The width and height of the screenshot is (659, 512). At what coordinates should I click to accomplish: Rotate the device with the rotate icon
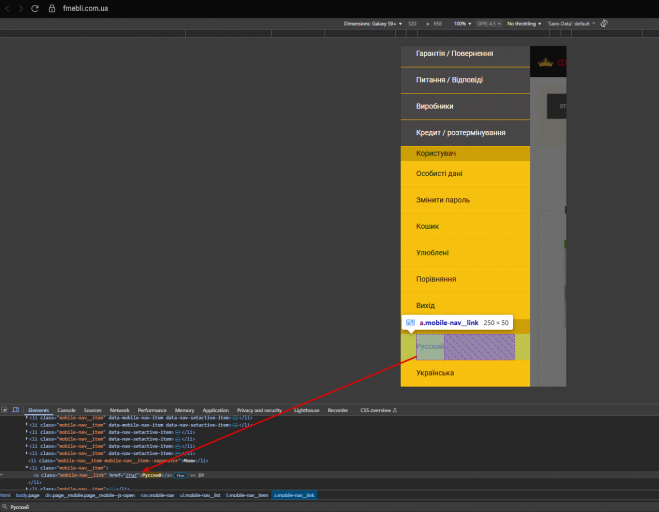(x=604, y=24)
